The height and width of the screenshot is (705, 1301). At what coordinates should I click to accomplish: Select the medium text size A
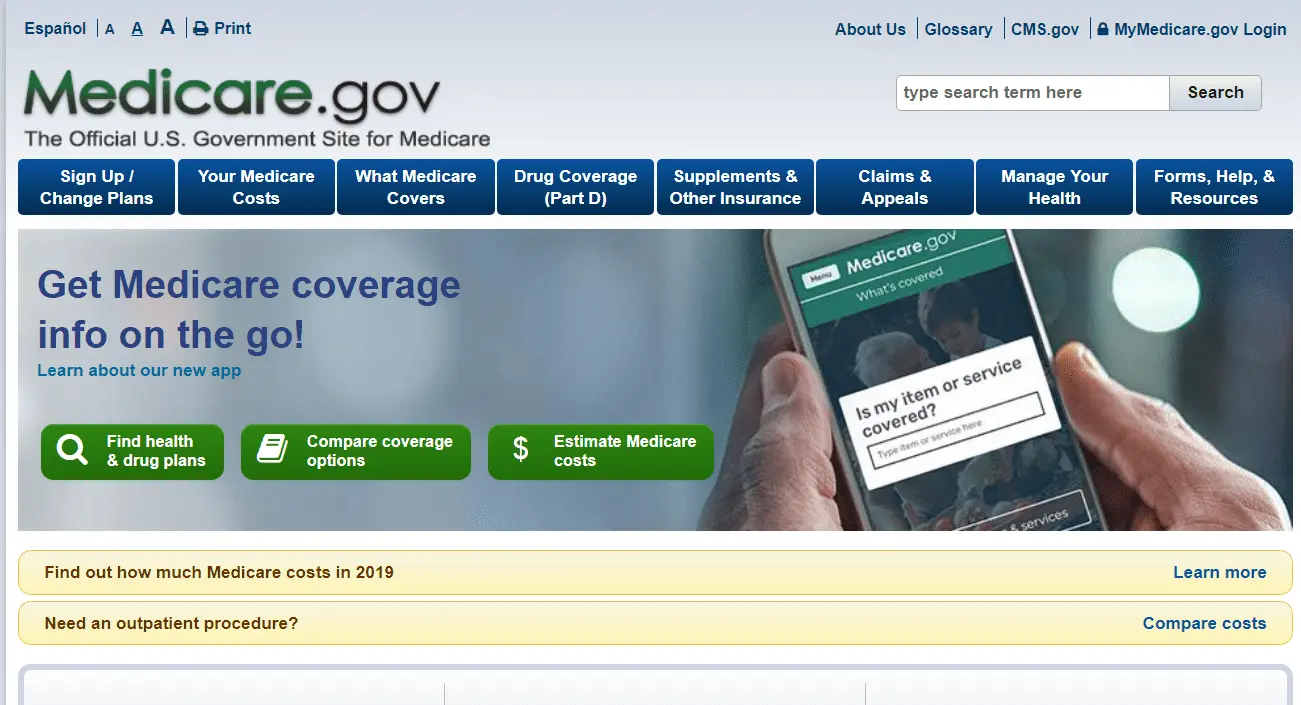click(x=137, y=29)
